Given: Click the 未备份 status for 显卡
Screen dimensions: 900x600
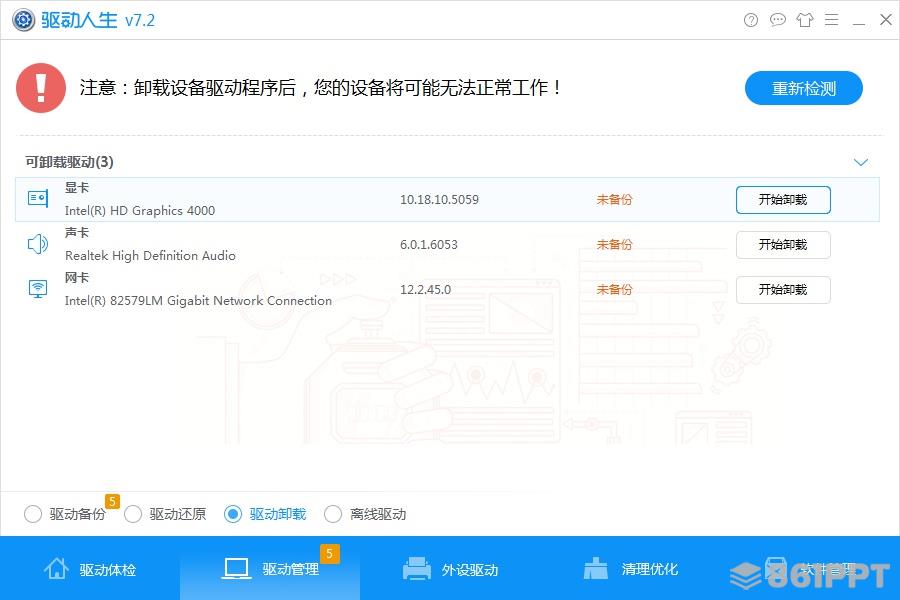Looking at the screenshot, I should coord(614,199).
